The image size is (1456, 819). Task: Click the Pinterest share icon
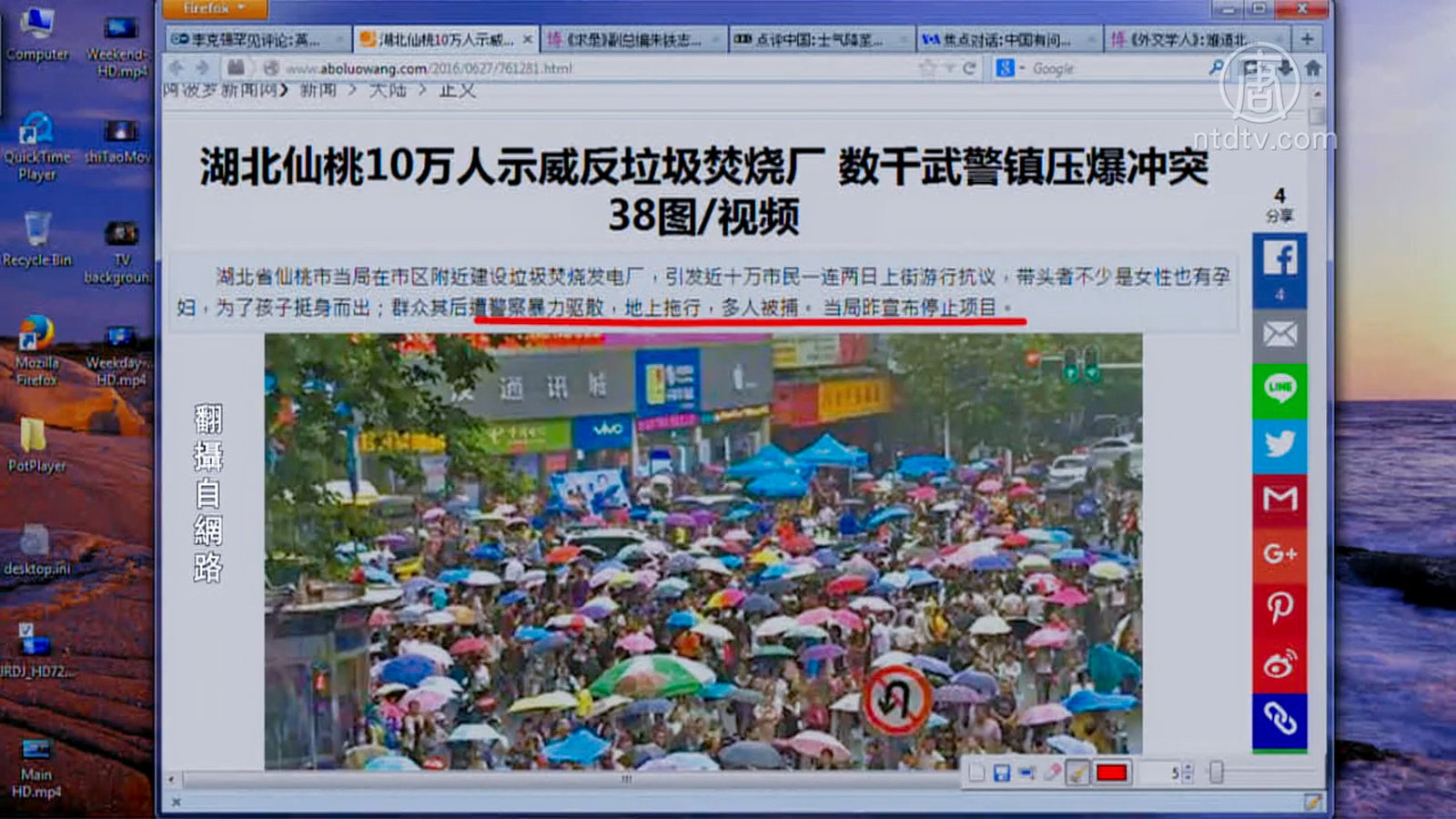[1279, 608]
